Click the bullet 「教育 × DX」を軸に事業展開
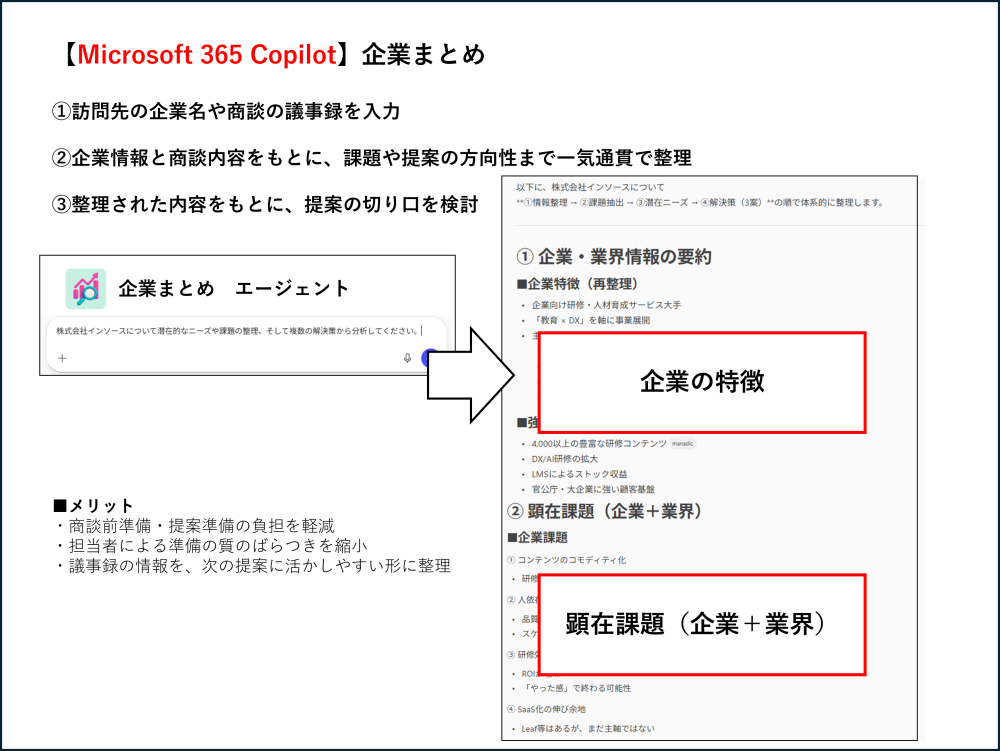The height and width of the screenshot is (751, 1000). pyautogui.click(x=591, y=321)
